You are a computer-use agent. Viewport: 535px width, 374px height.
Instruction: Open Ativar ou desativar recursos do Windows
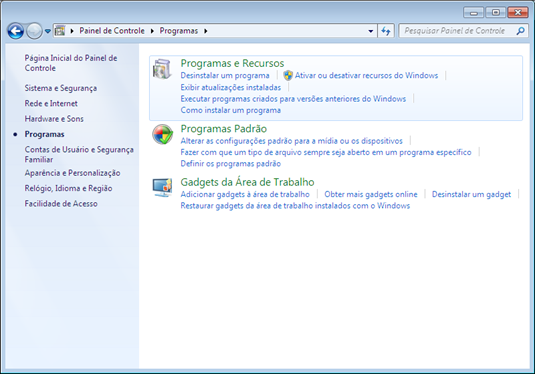(x=366, y=75)
